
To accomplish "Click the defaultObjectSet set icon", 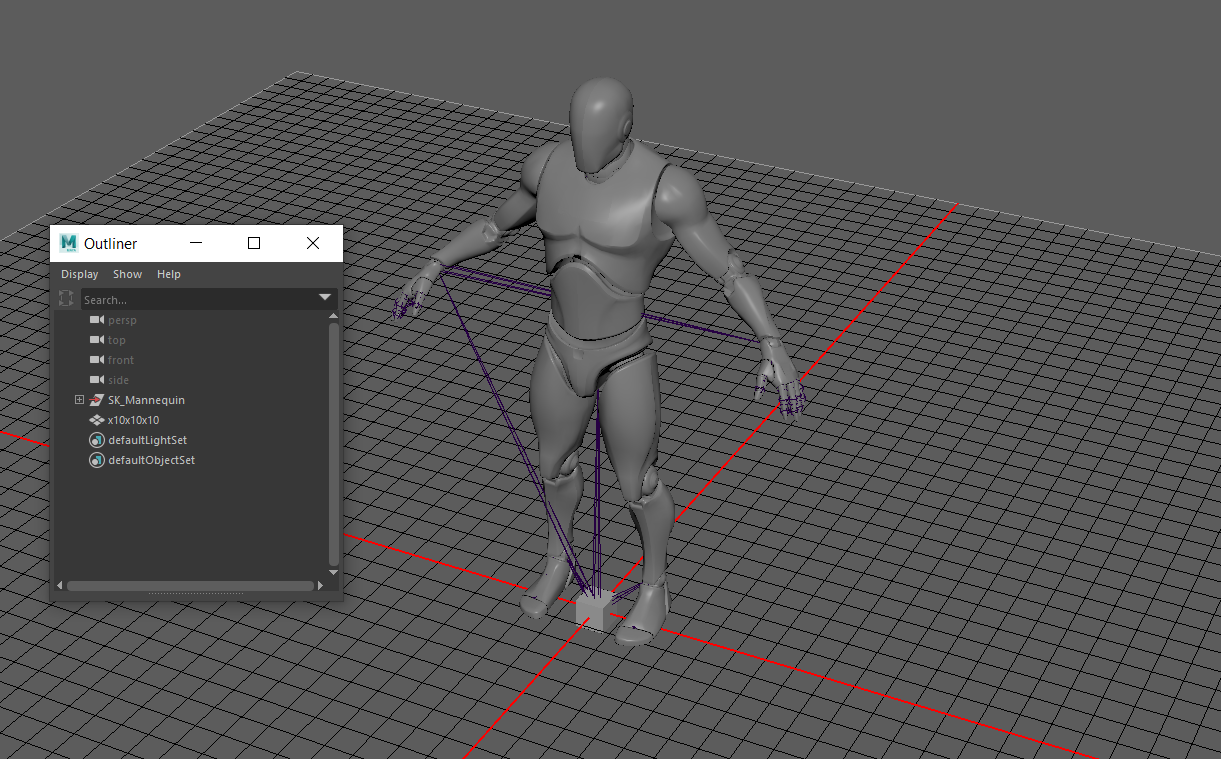I will coord(97,460).
